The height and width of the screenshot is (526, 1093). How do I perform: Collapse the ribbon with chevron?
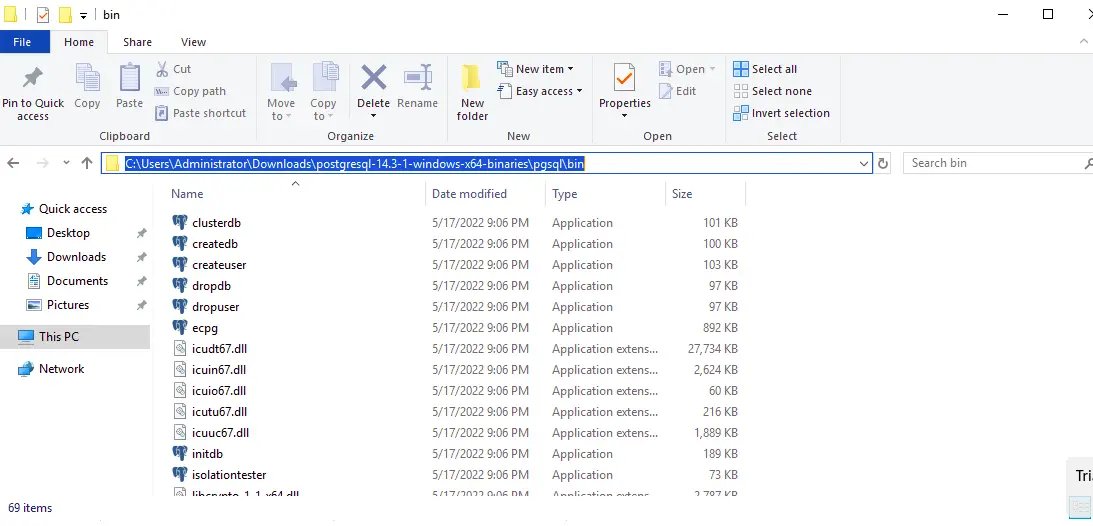pyautogui.click(x=1083, y=42)
